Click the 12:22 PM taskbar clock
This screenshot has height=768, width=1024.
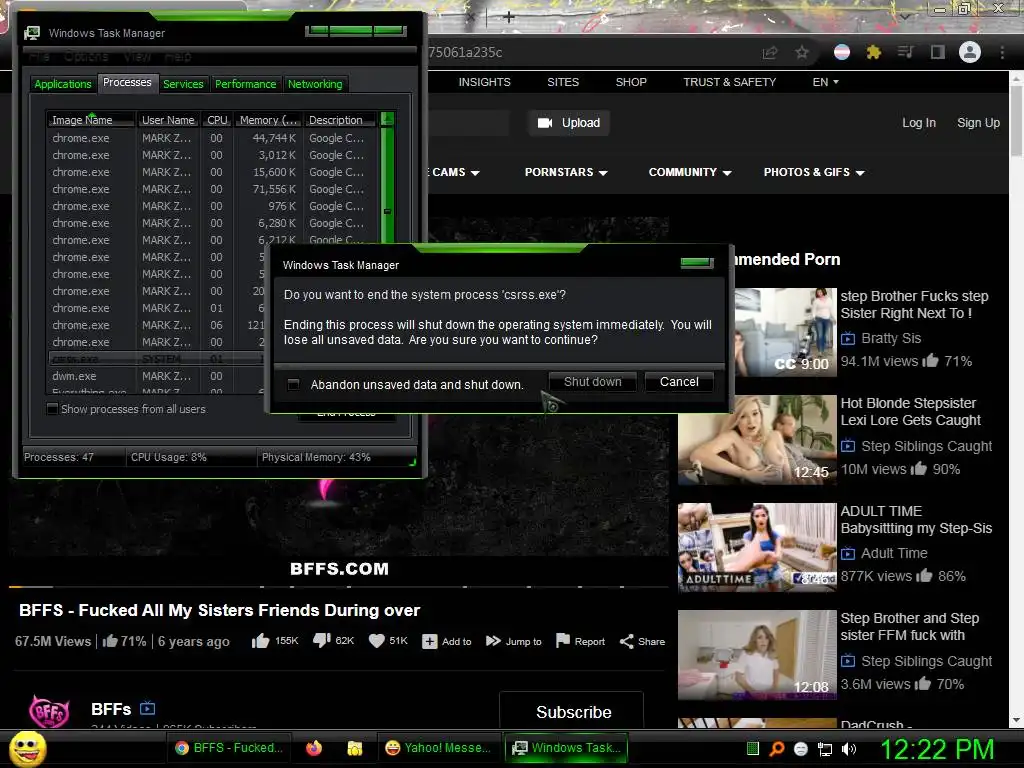tap(938, 749)
